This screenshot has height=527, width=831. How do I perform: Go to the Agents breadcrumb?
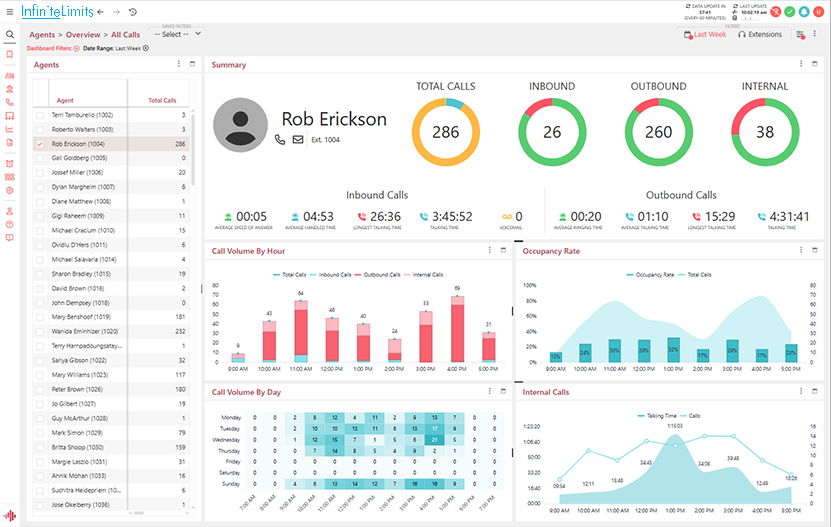click(x=42, y=34)
